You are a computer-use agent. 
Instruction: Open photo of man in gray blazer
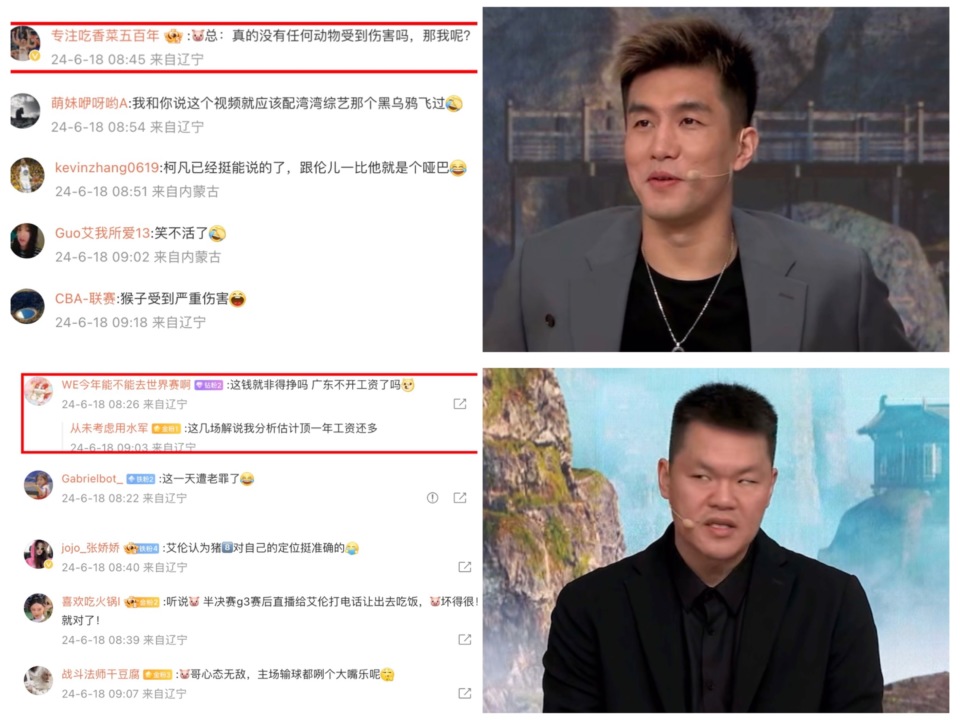[716, 179]
